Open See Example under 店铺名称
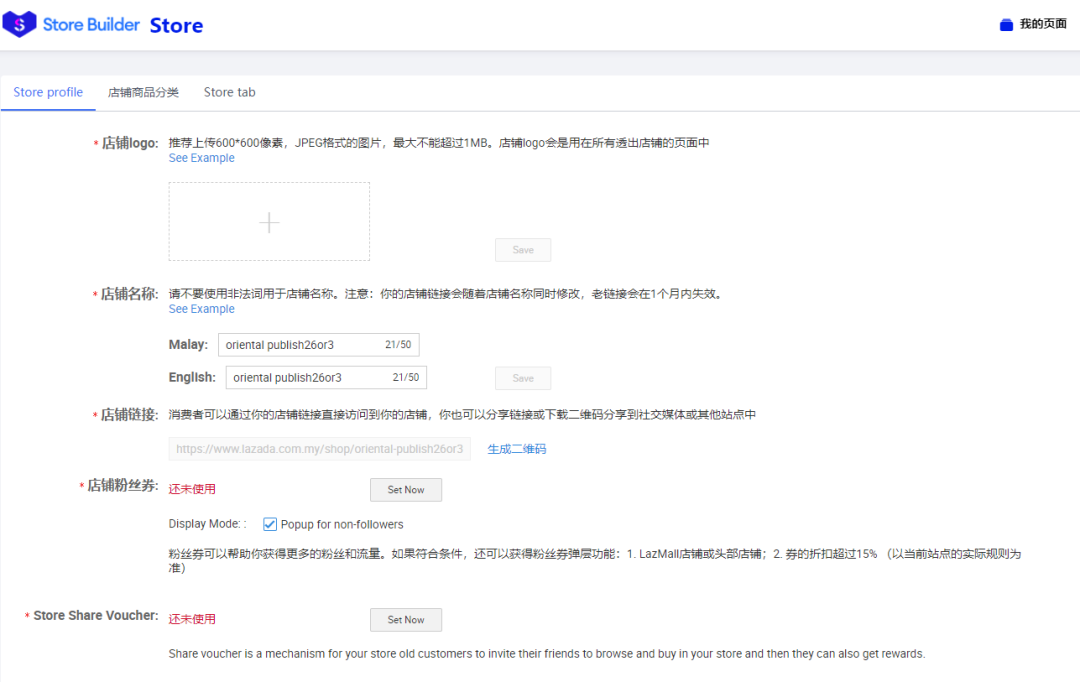Image resolution: width=1080 pixels, height=682 pixels. coord(201,308)
